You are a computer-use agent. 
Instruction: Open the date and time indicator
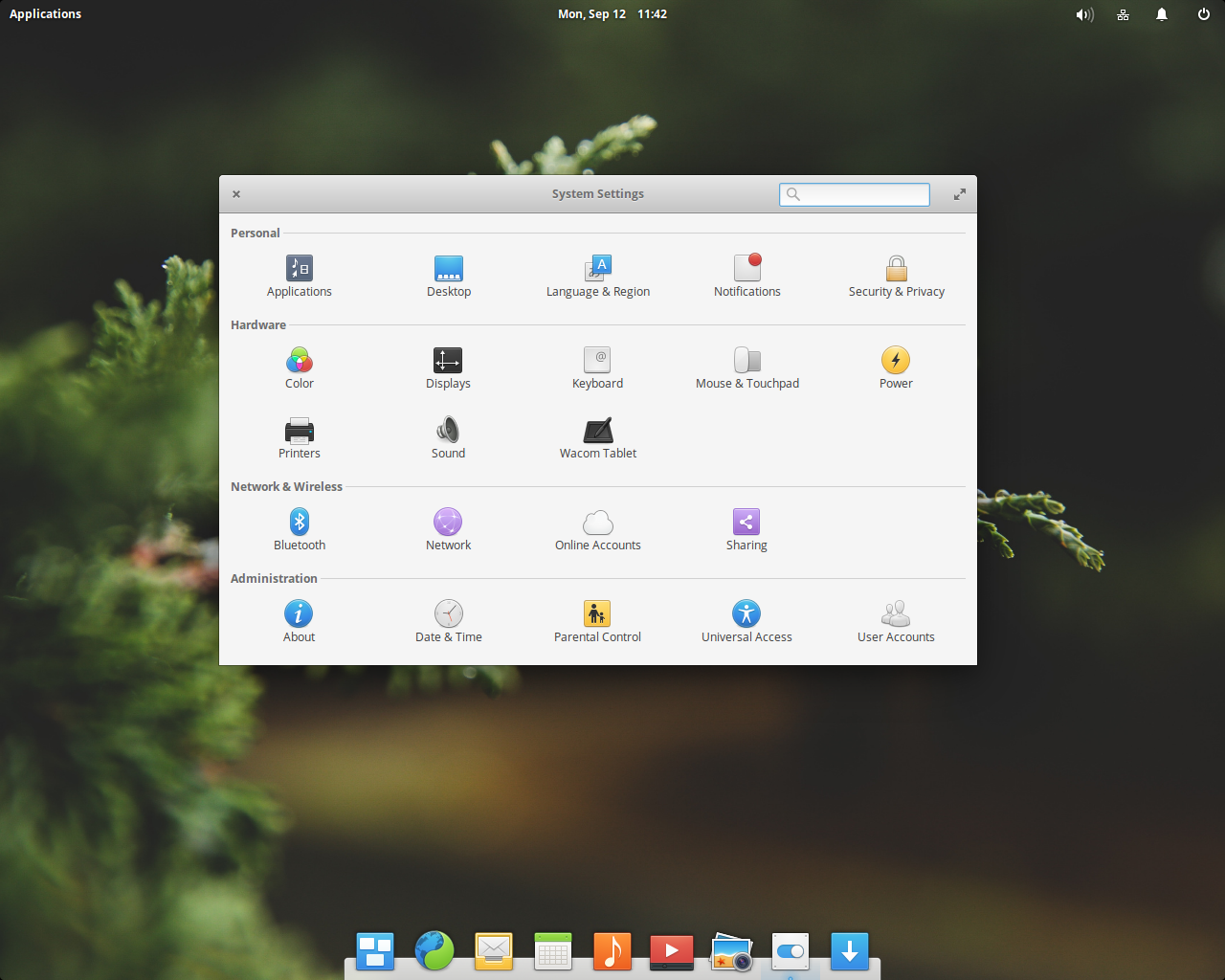point(612,14)
